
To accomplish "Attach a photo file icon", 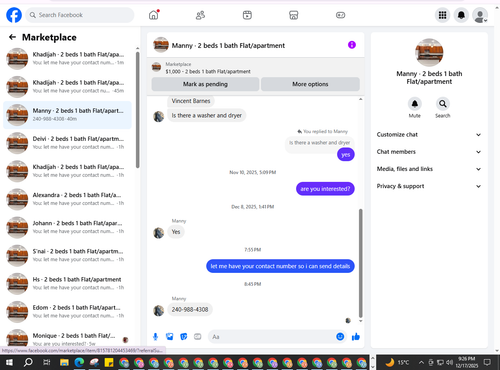I will [x=170, y=337].
